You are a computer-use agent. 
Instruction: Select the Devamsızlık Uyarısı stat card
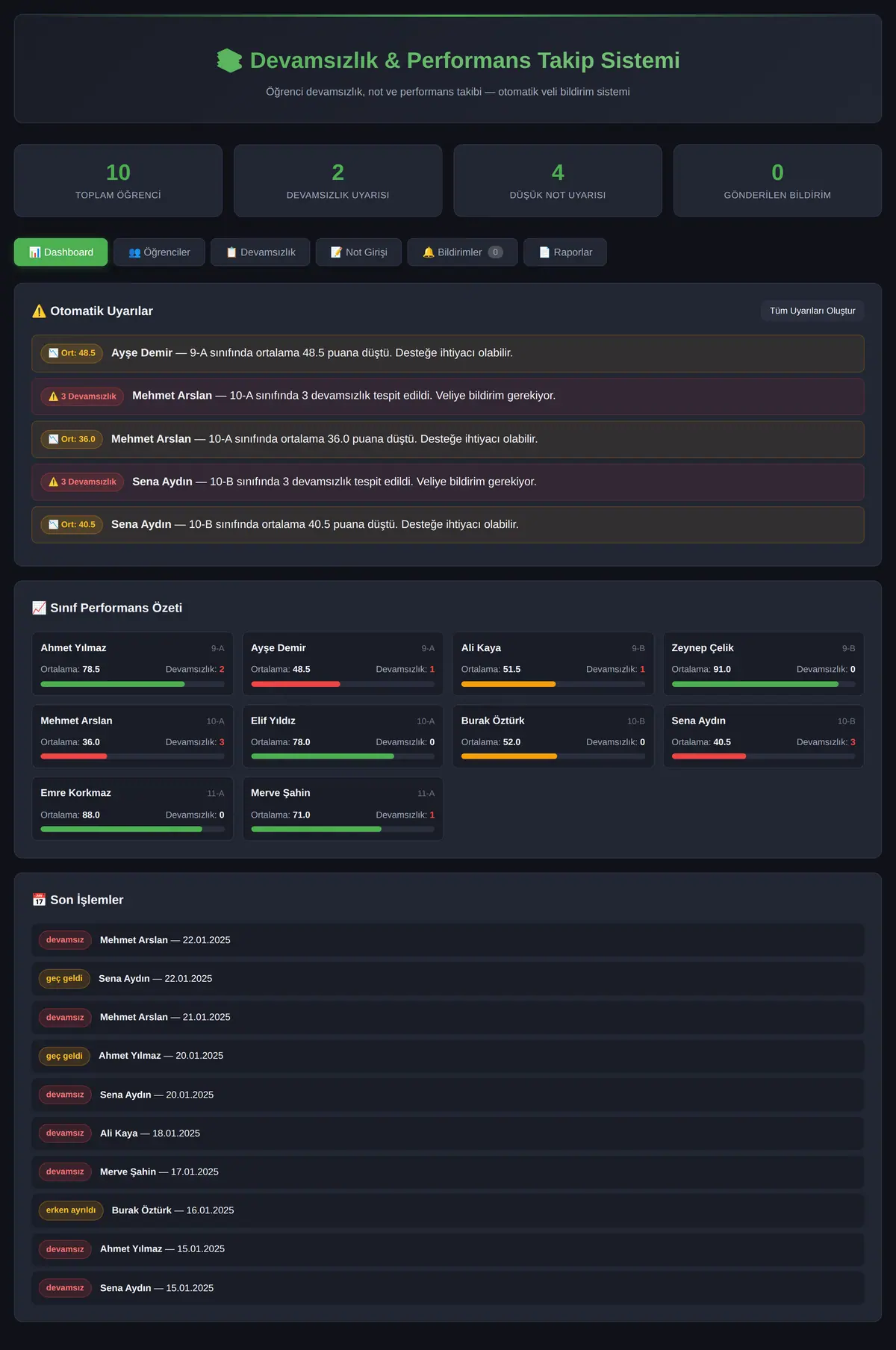338,181
